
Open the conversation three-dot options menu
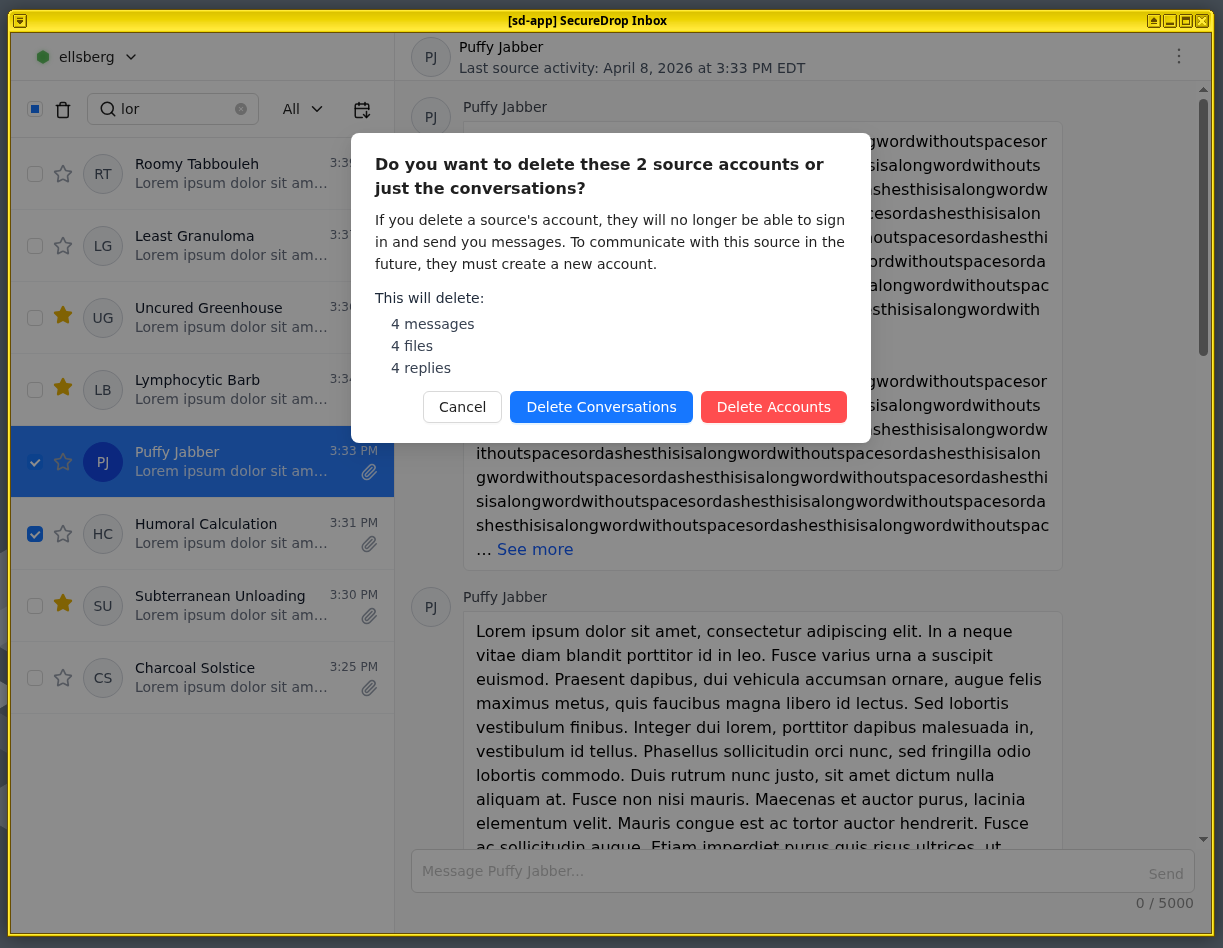1178,57
